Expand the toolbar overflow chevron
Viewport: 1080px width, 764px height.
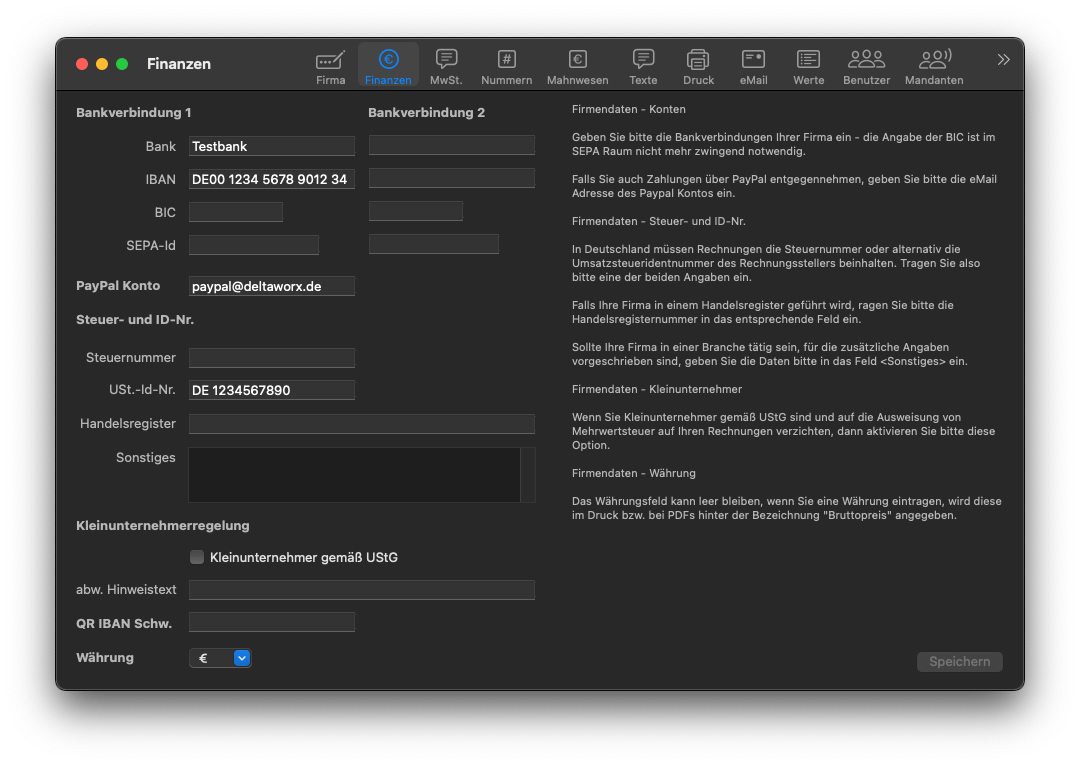pyautogui.click(x=1003, y=60)
